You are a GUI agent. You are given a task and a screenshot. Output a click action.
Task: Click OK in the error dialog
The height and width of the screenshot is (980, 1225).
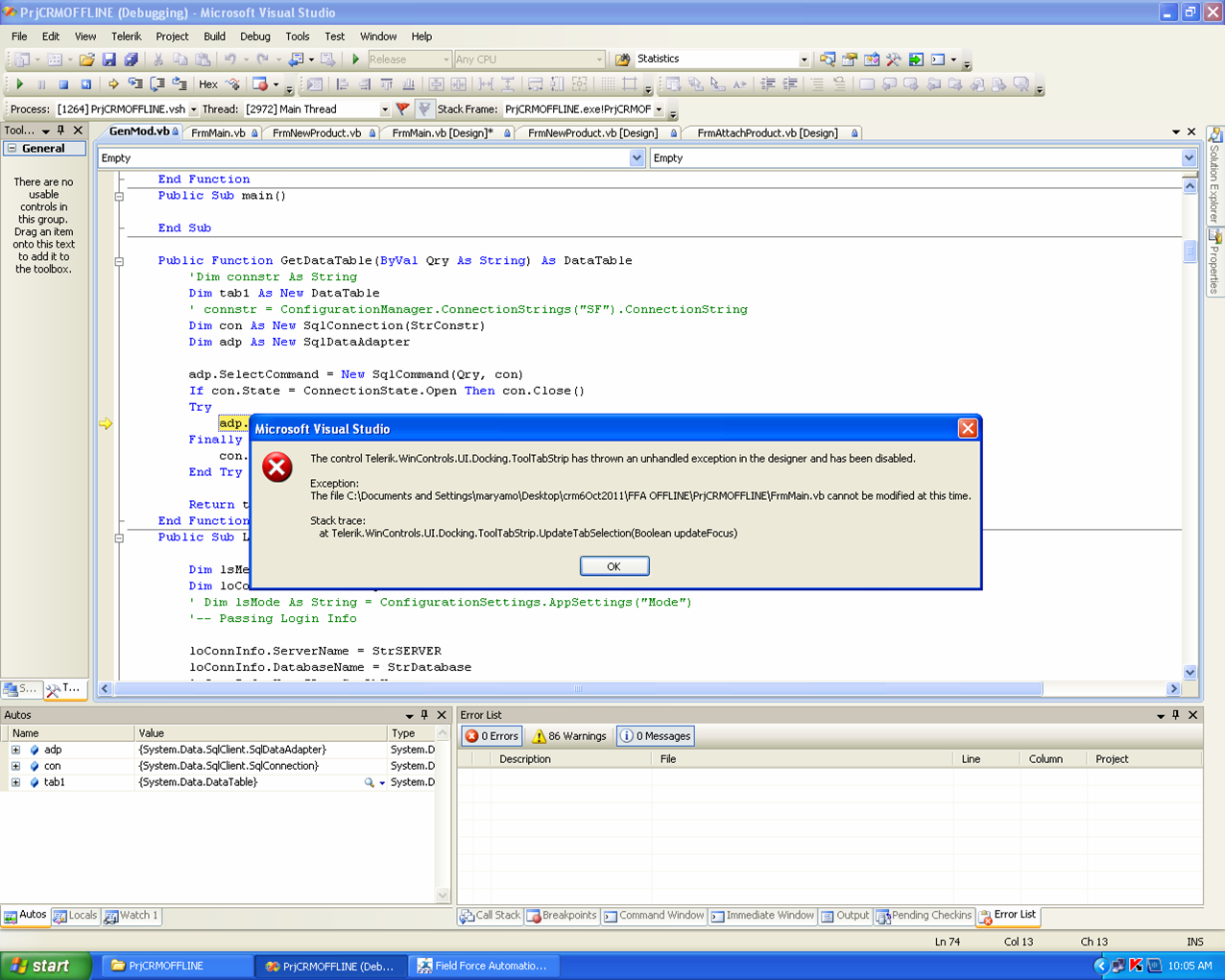(x=614, y=566)
